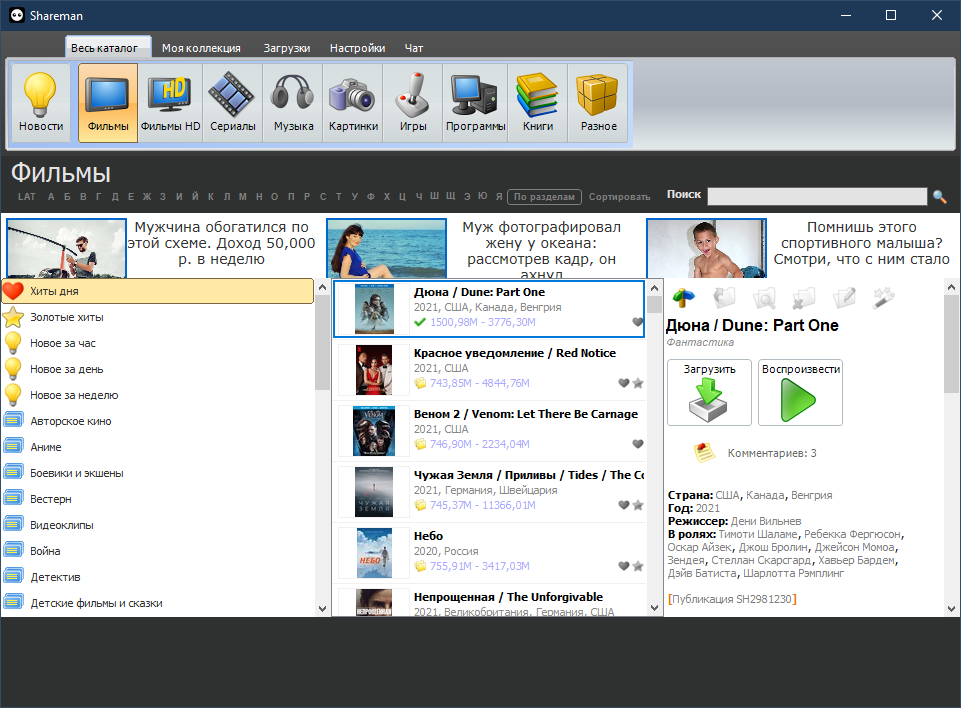The height and width of the screenshot is (708, 961).
Task: Click down arrow of category list scrollbar
Action: click(x=322, y=609)
